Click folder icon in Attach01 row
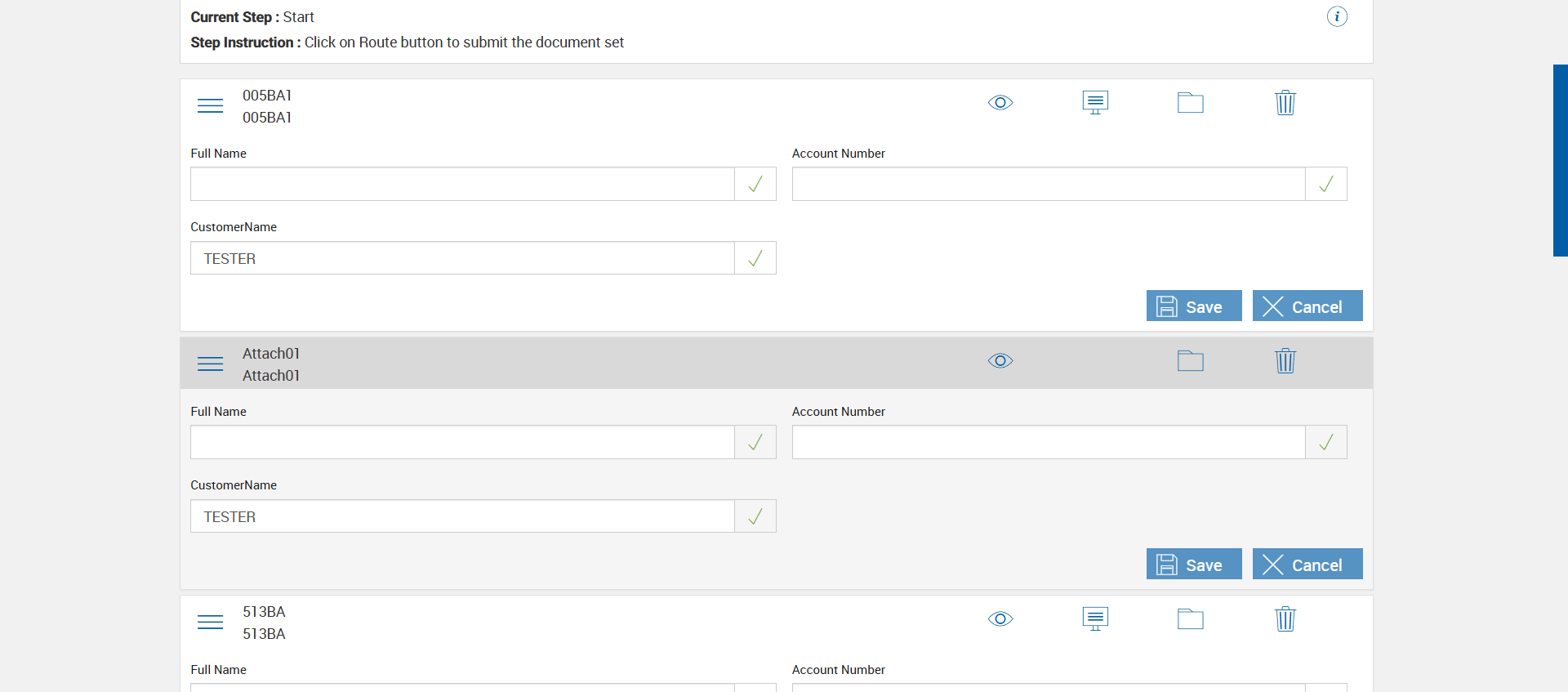Screen dimensions: 1568x692 [1190, 361]
